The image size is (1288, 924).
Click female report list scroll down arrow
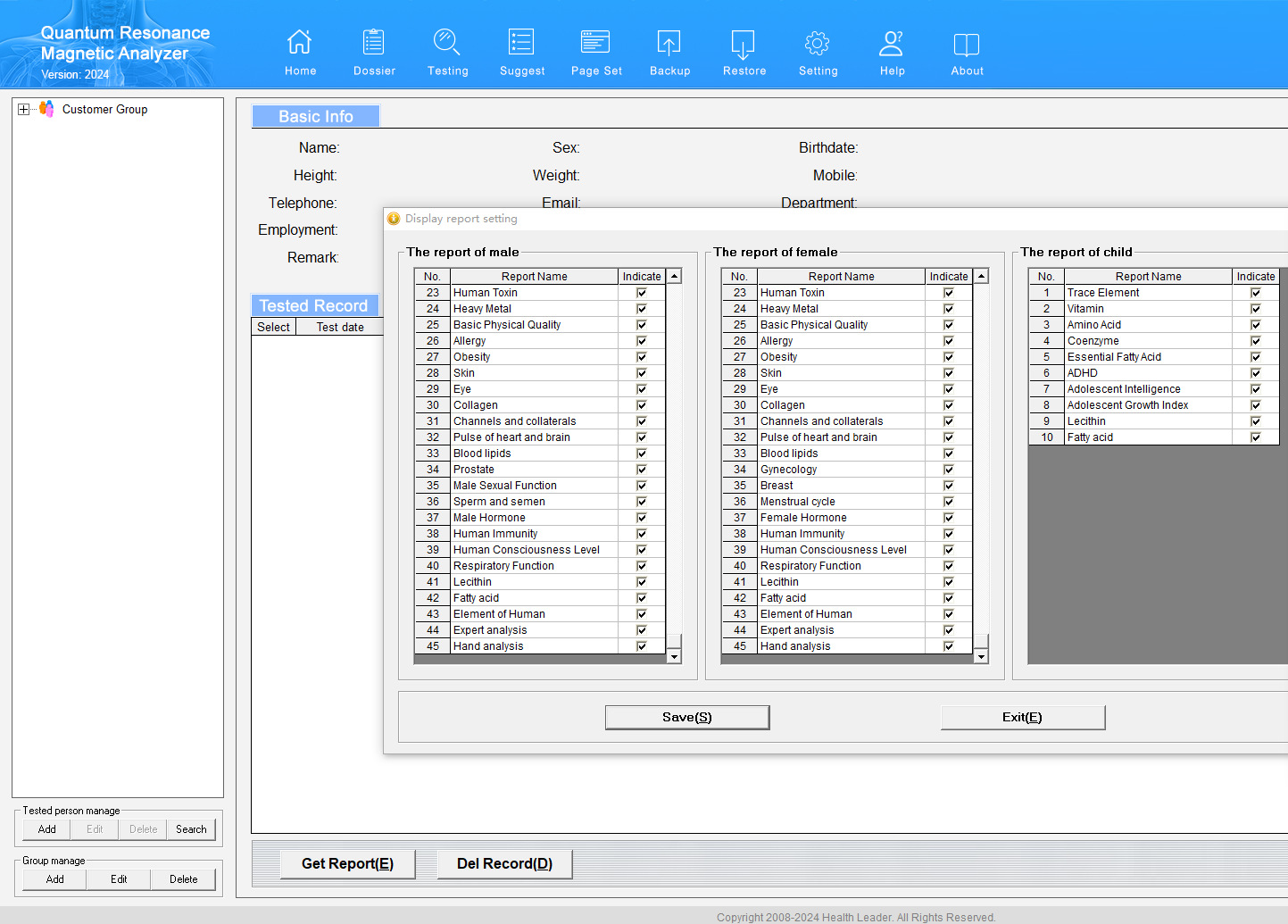pos(981,657)
